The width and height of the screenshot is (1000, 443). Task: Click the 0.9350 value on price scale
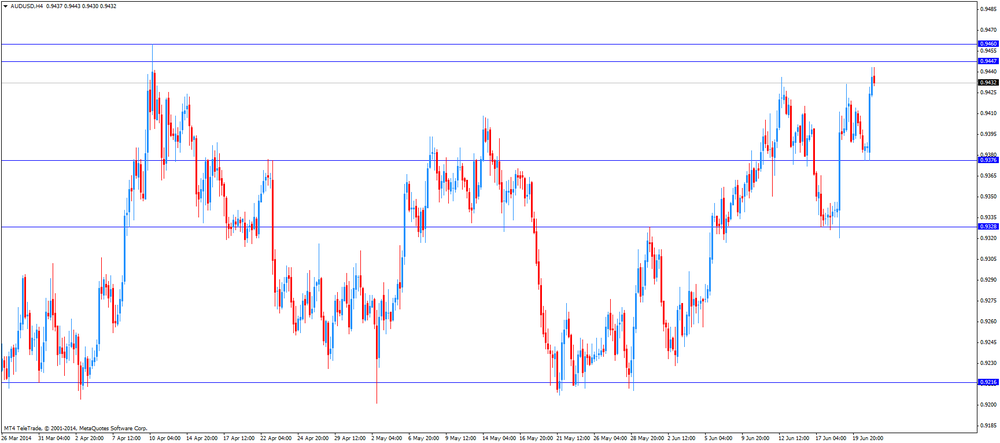(x=989, y=196)
